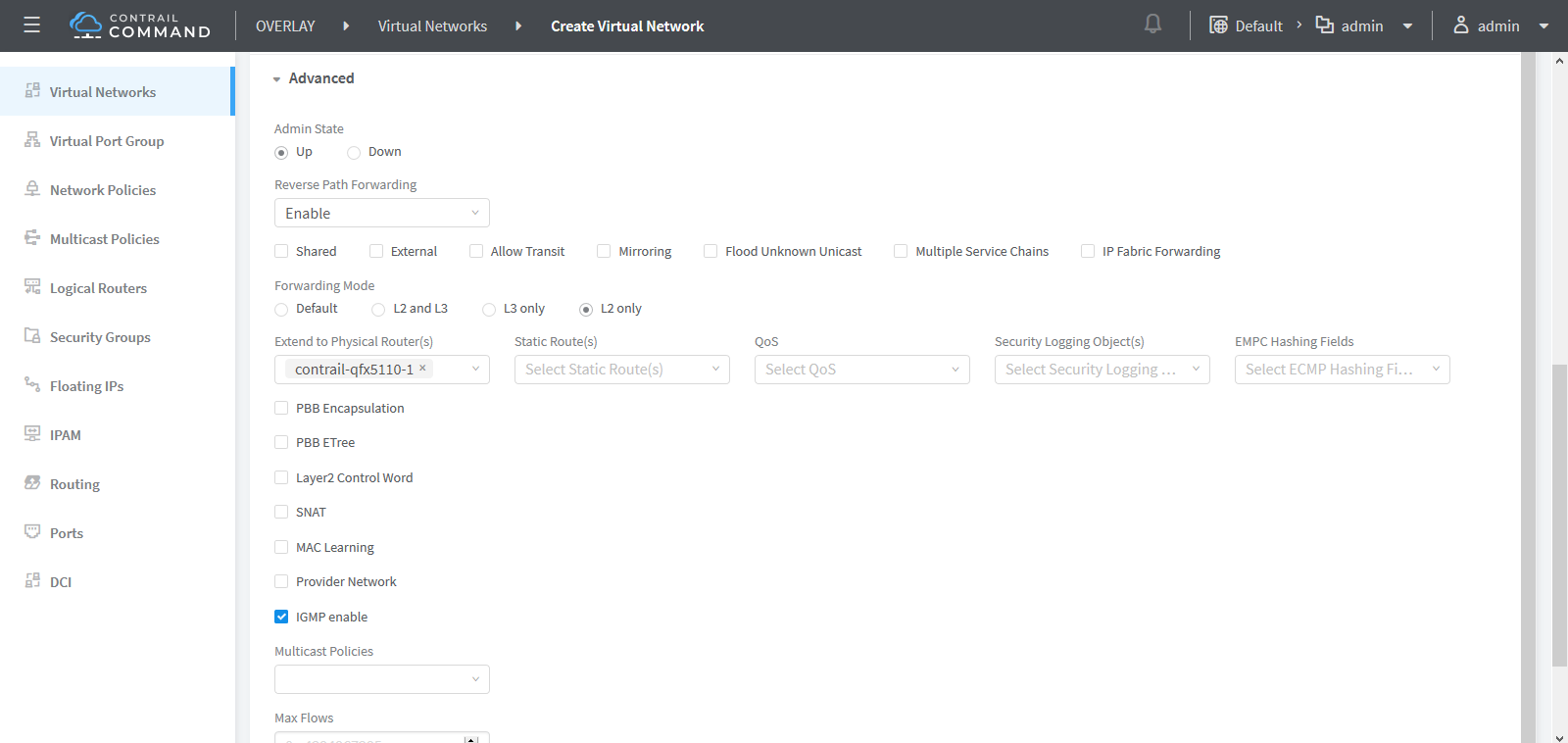Select the Down admin state radio
This screenshot has height=743, width=1568.
(x=354, y=152)
